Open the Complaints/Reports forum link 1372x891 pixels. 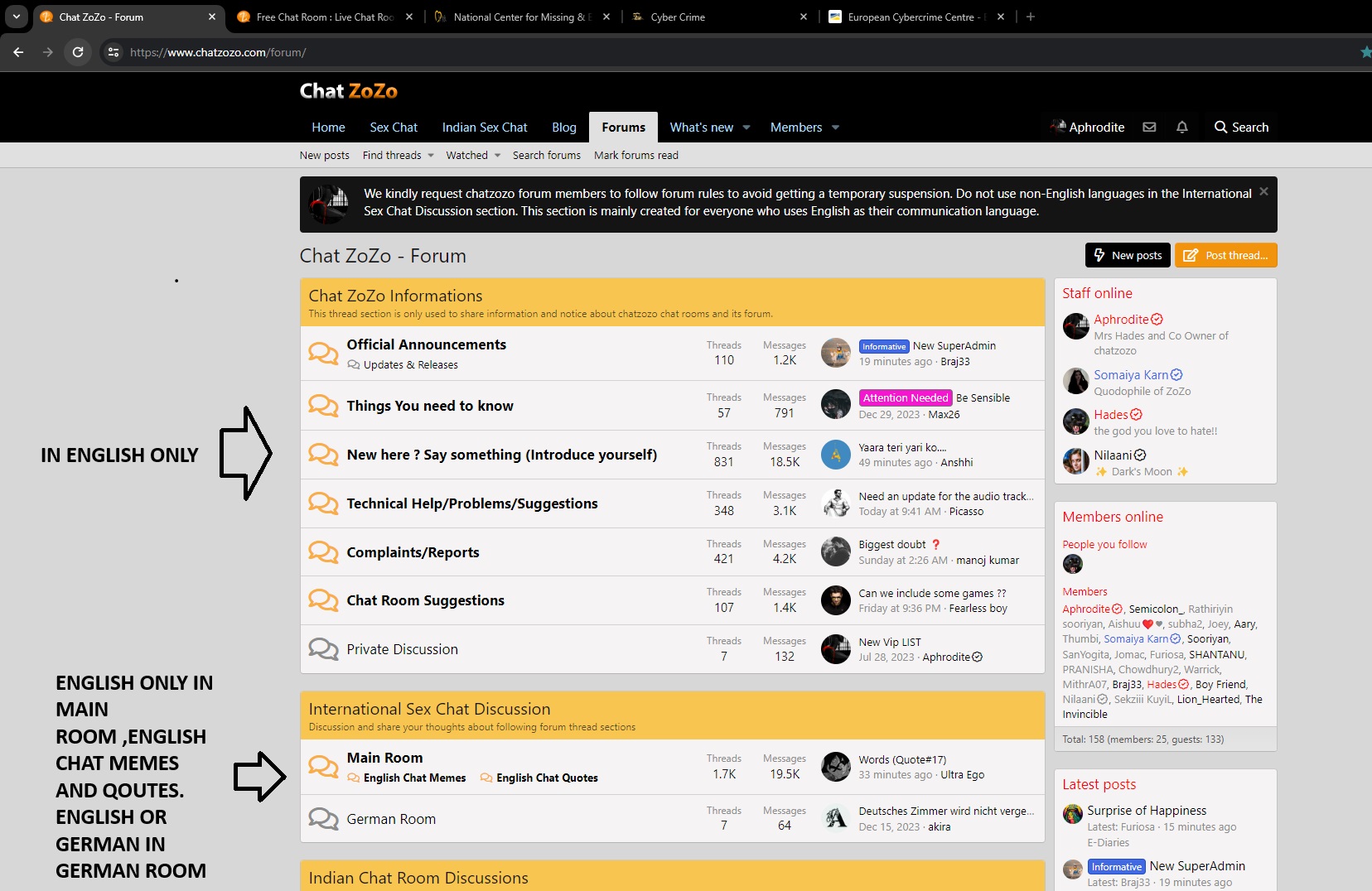click(x=413, y=552)
